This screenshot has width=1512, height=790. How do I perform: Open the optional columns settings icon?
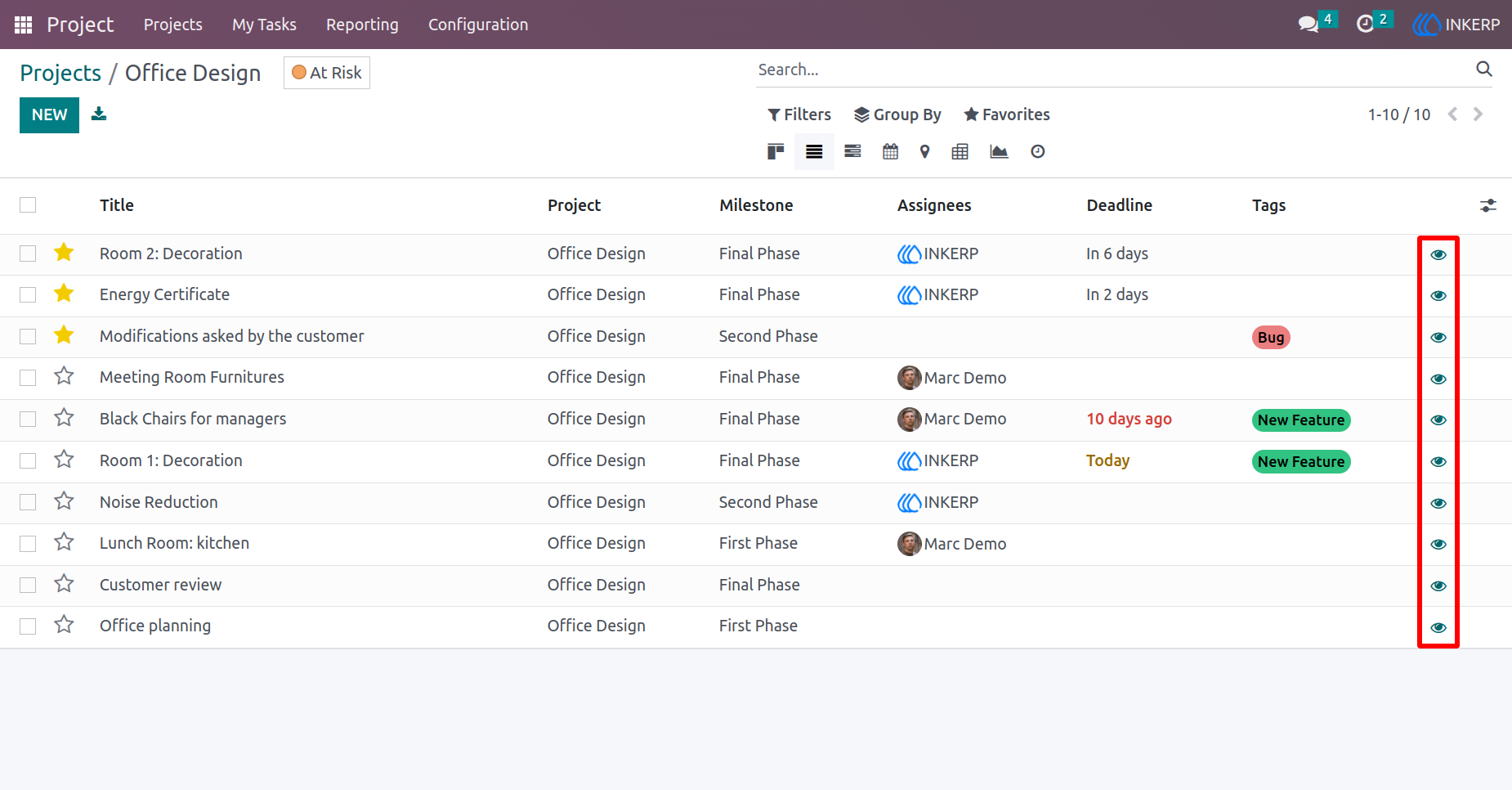(x=1488, y=205)
